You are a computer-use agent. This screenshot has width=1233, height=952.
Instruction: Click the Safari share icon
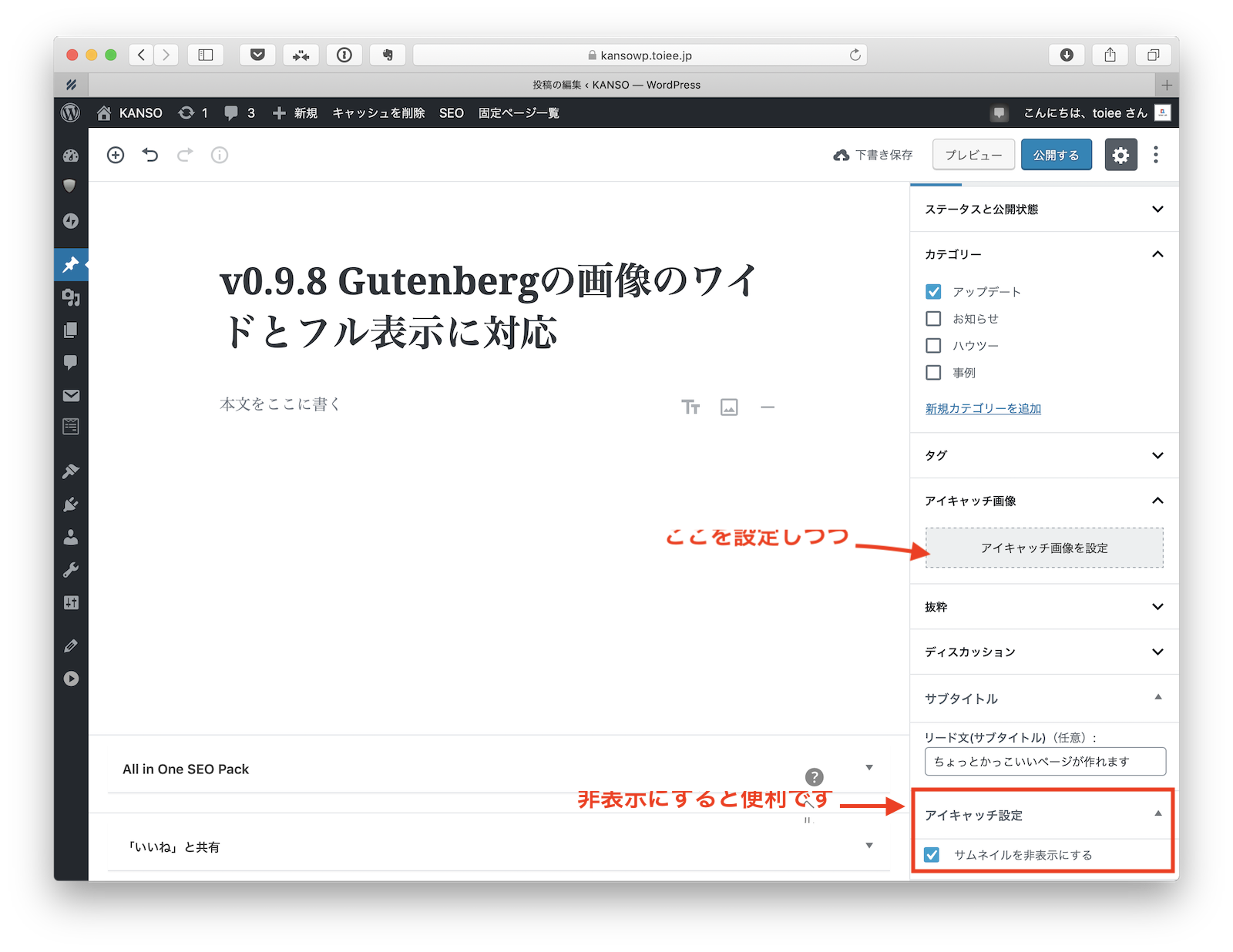1110,55
